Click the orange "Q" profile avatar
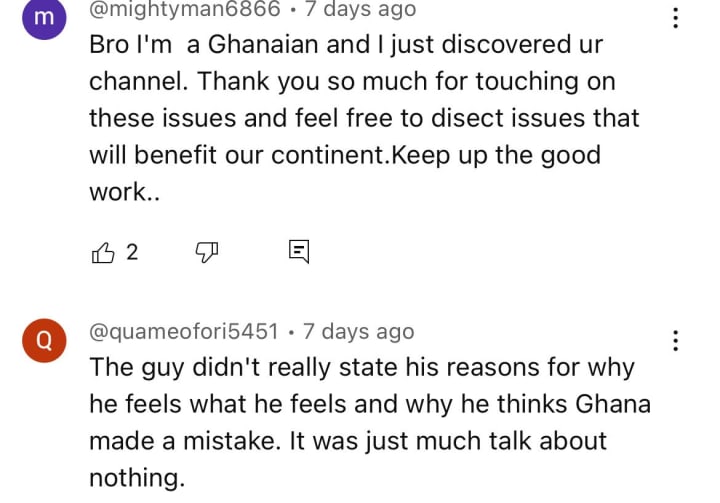Image resolution: width=720 pixels, height=503 pixels. (x=44, y=340)
